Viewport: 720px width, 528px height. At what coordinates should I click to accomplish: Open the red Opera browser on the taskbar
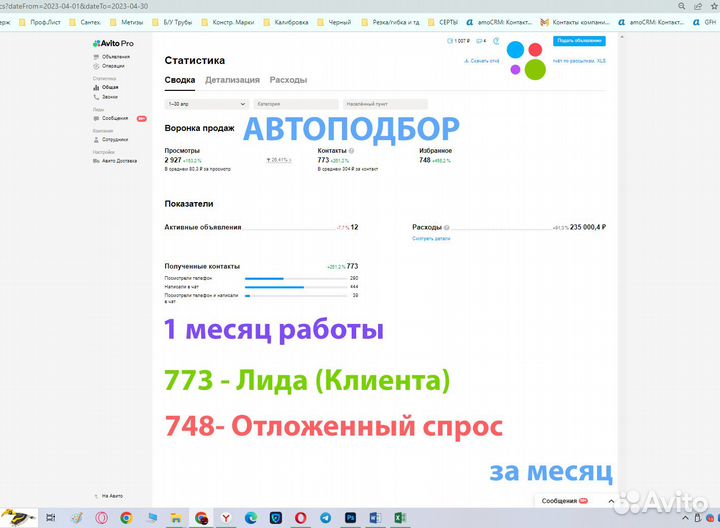pos(300,518)
